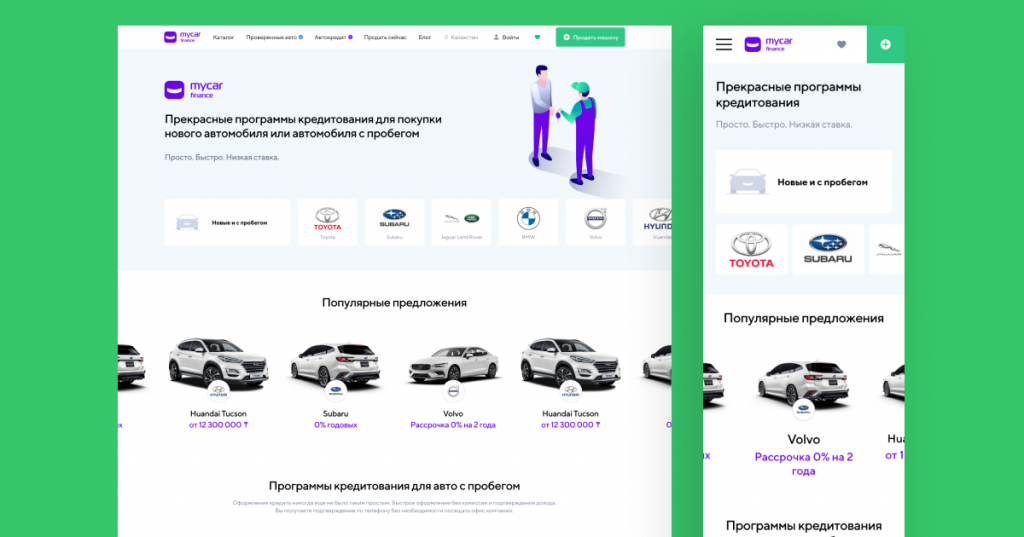Select the mobile Новые и с пробегом card

pyautogui.click(x=803, y=182)
